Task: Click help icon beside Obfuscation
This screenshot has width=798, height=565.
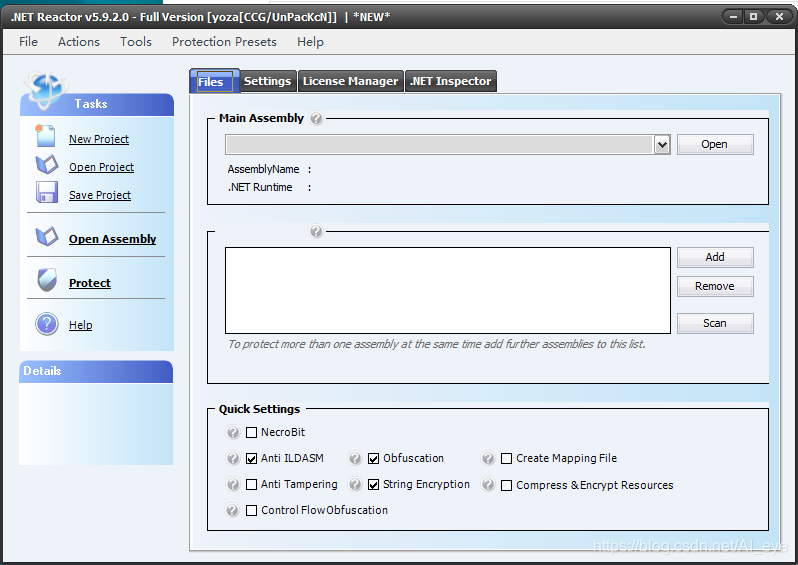Action: click(355, 459)
